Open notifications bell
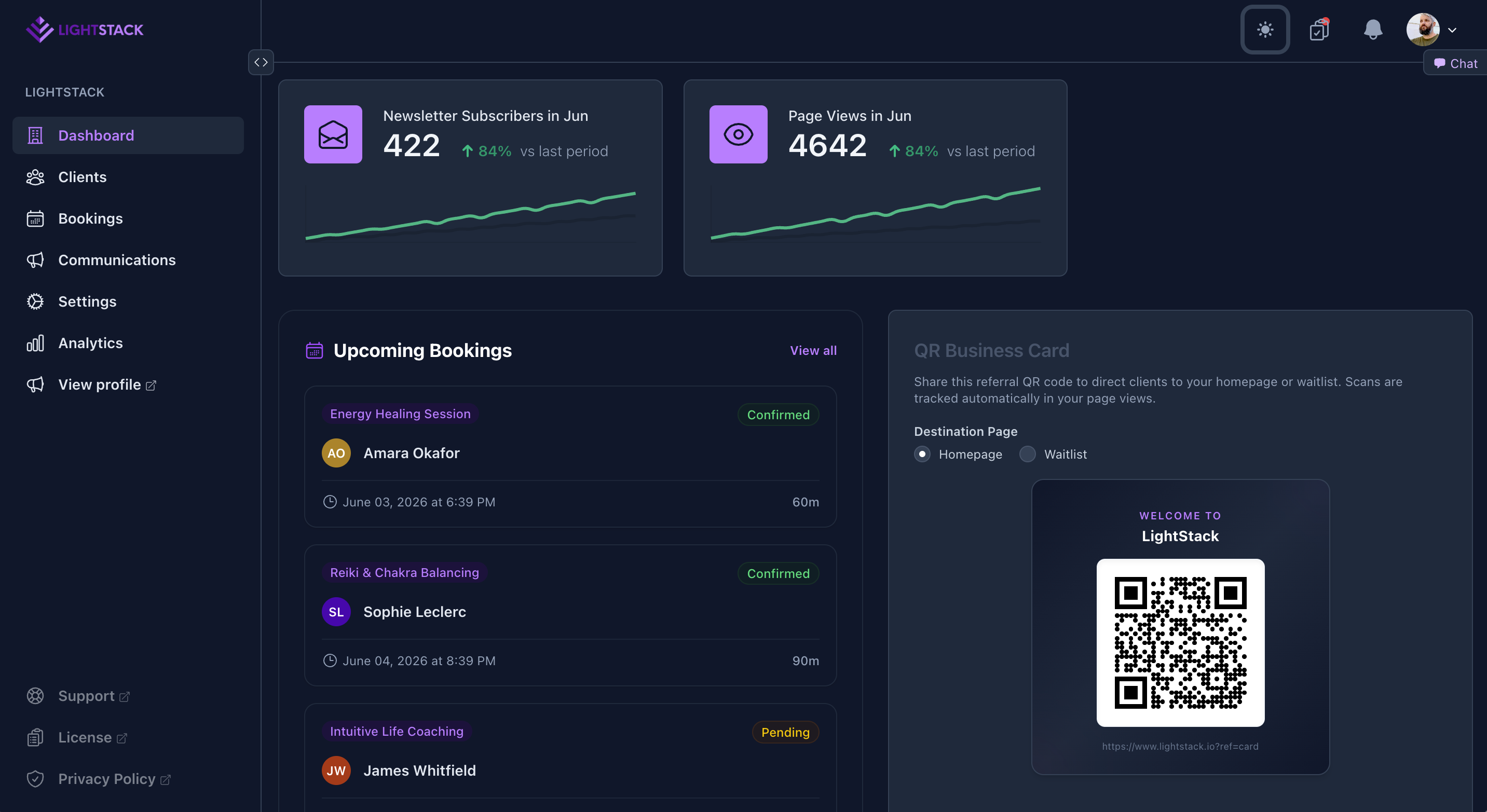This screenshot has width=1487, height=812. click(1373, 30)
